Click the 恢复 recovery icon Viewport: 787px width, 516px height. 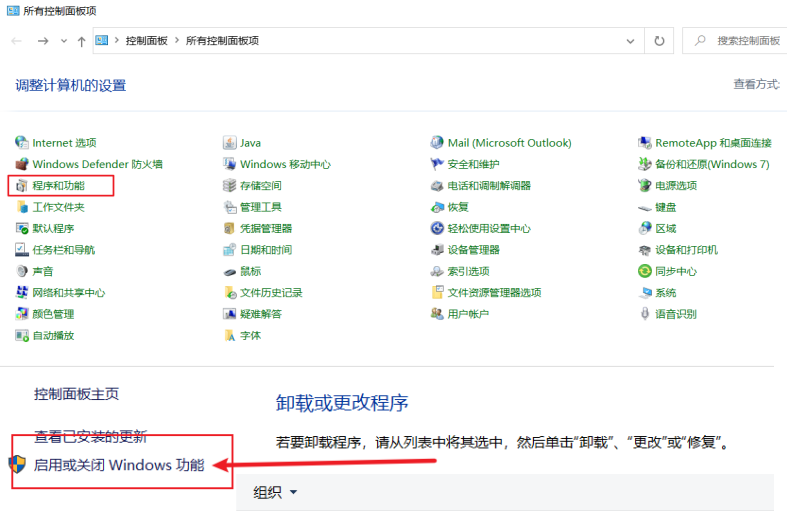coord(437,207)
